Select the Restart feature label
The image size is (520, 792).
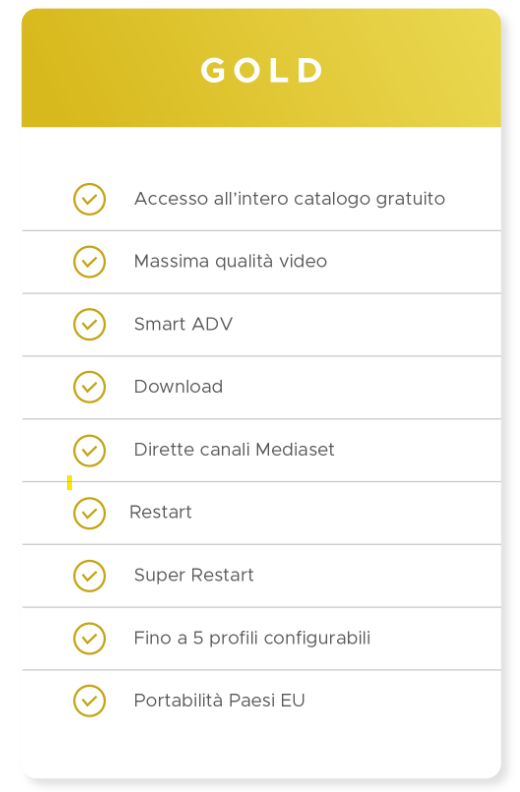[x=161, y=512]
